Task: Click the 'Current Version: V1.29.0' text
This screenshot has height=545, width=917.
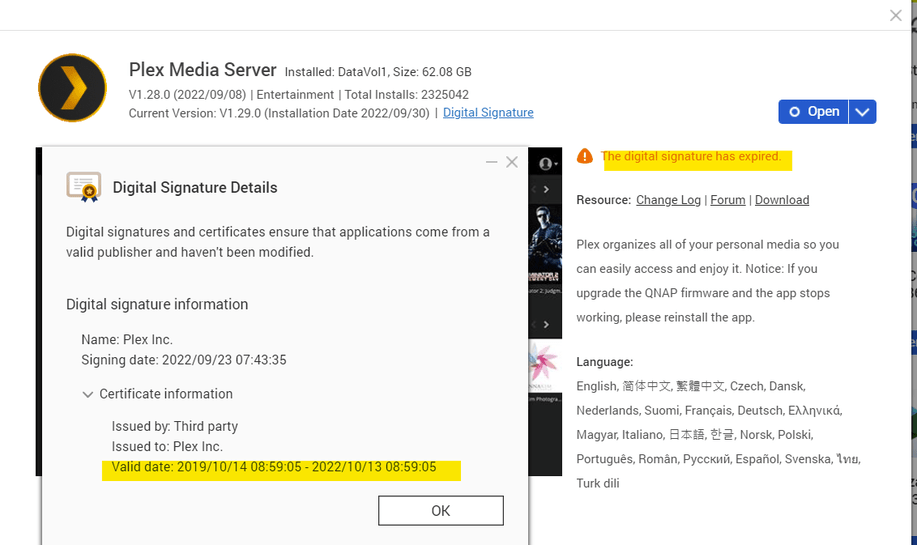Action: [x=195, y=113]
